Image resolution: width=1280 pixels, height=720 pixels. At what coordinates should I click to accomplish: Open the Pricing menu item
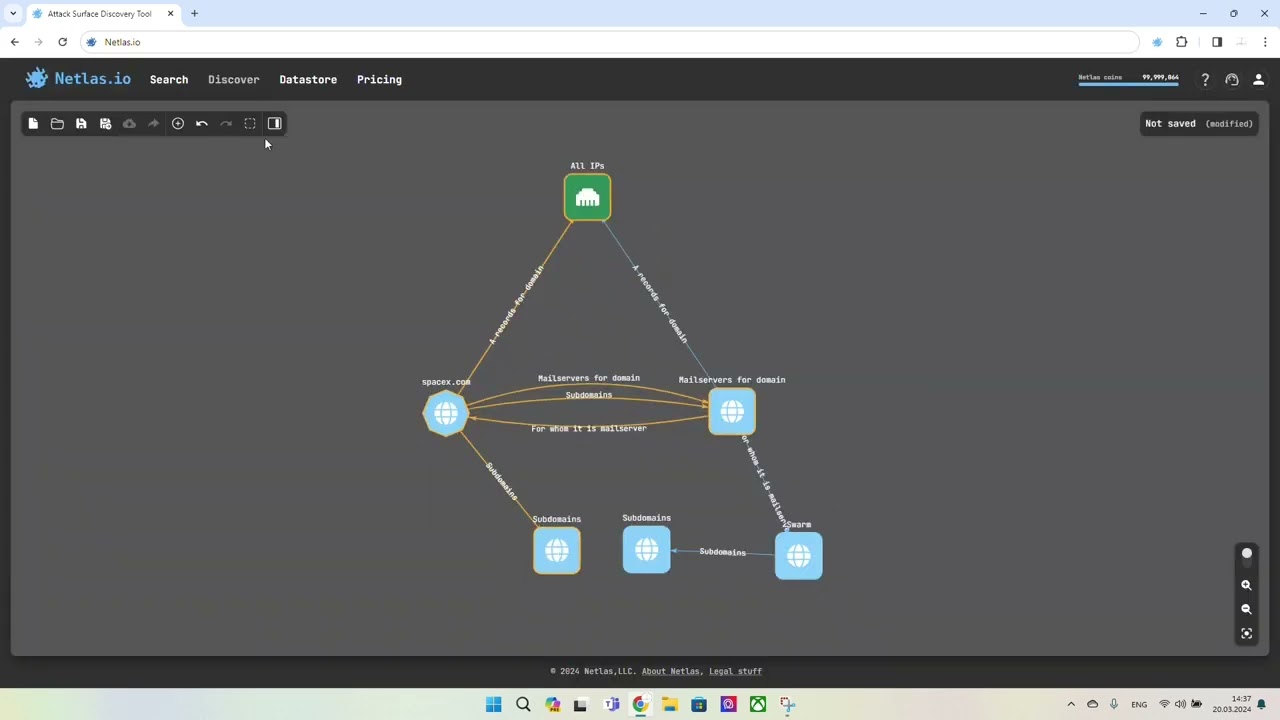coord(379,79)
